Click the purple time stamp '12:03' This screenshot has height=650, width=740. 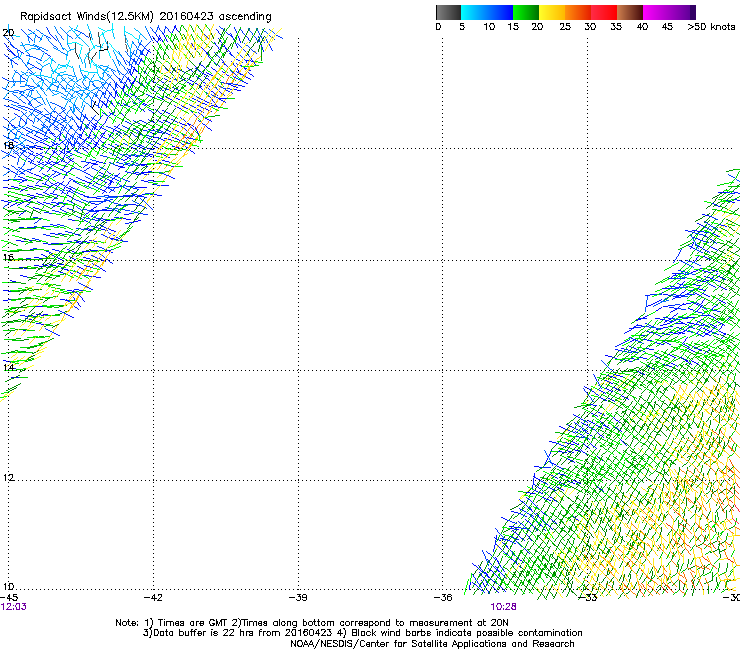point(14,607)
